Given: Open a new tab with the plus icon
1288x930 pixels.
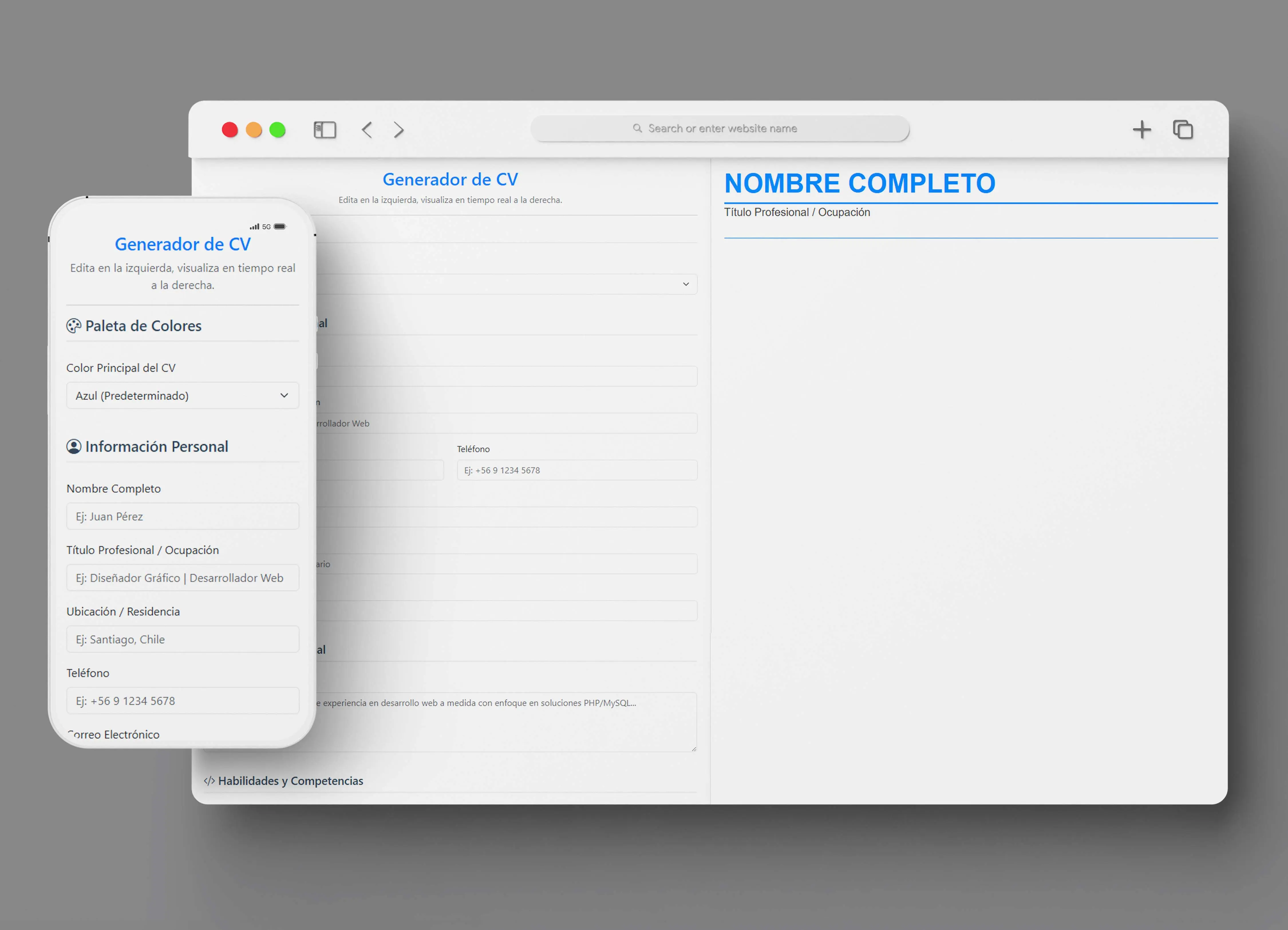Looking at the screenshot, I should pyautogui.click(x=1141, y=129).
